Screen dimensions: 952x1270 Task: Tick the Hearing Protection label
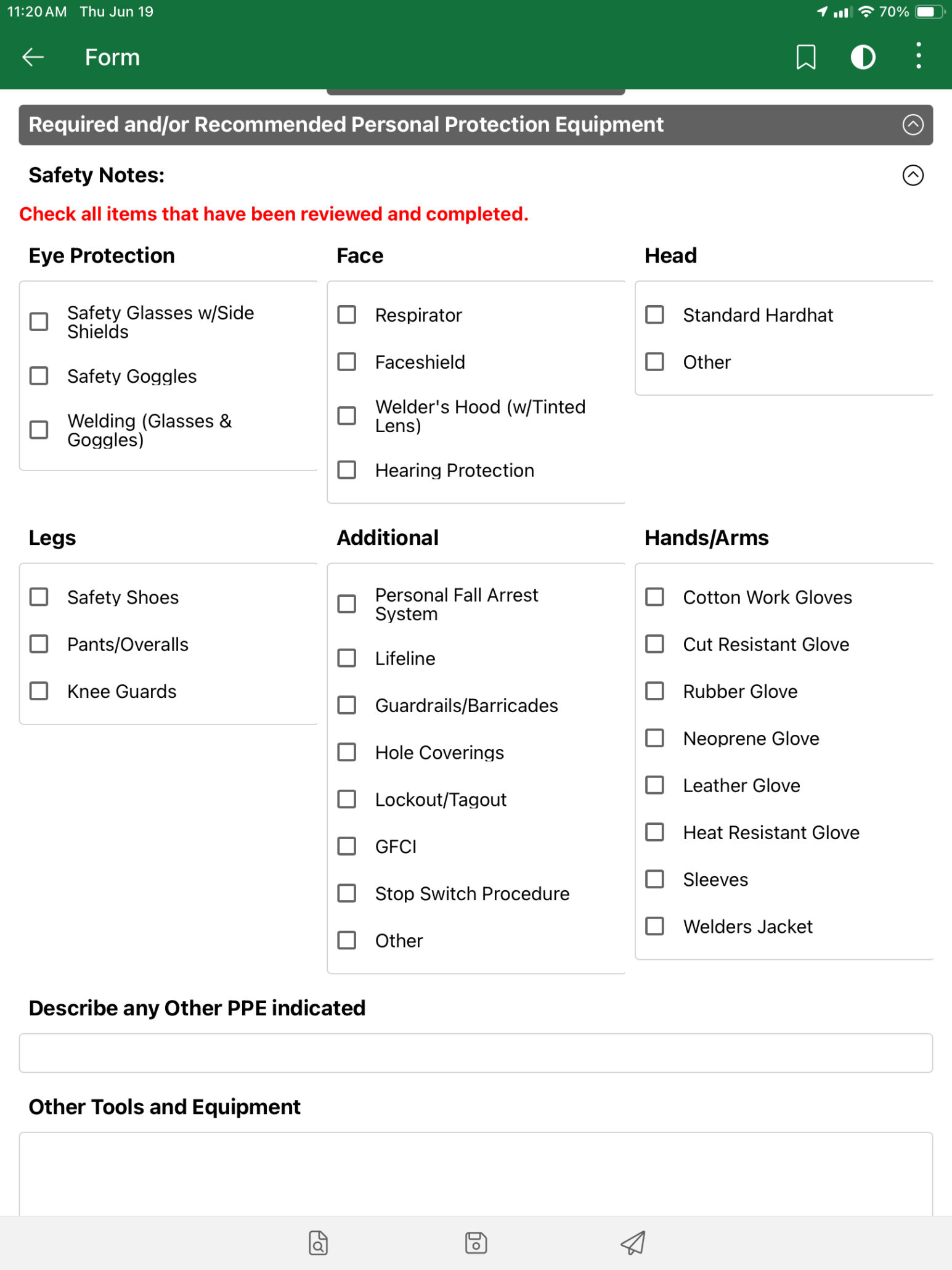click(454, 470)
